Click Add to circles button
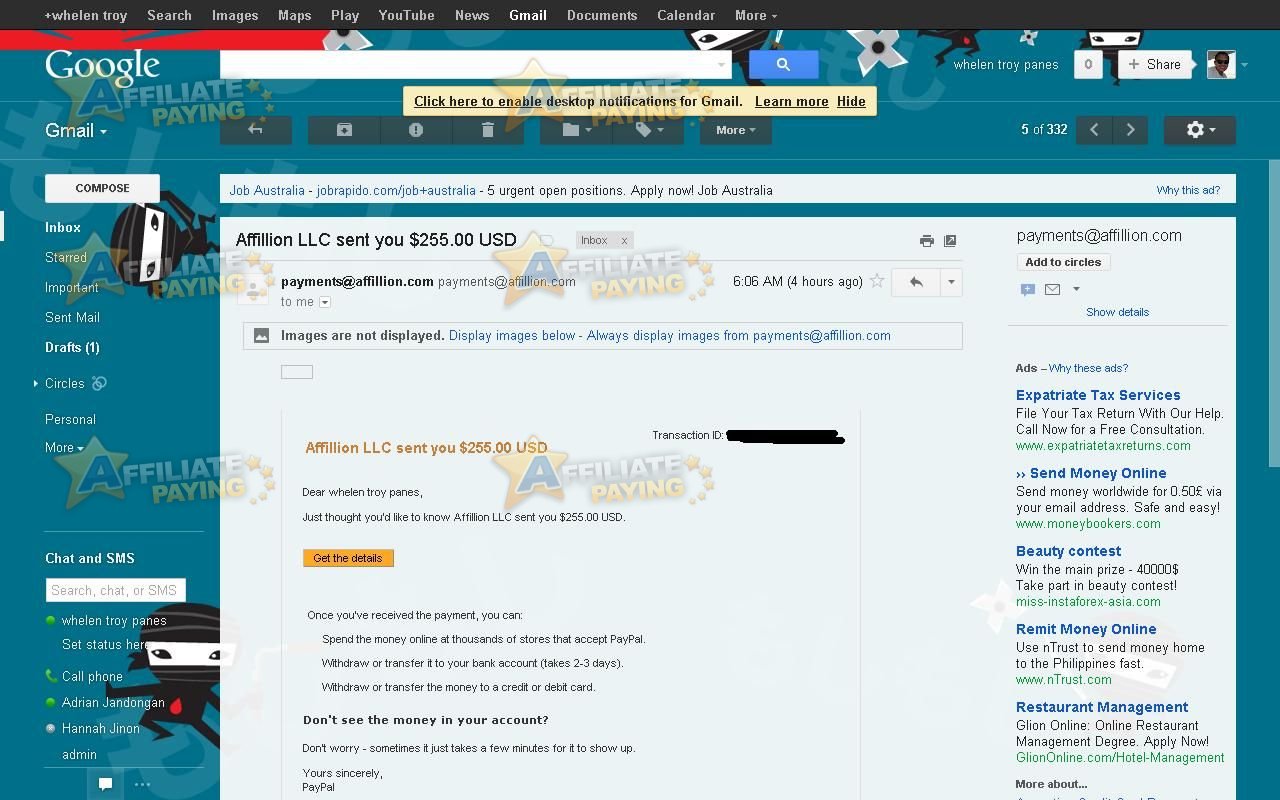Screen dimensions: 1280x800 coord(1063,262)
